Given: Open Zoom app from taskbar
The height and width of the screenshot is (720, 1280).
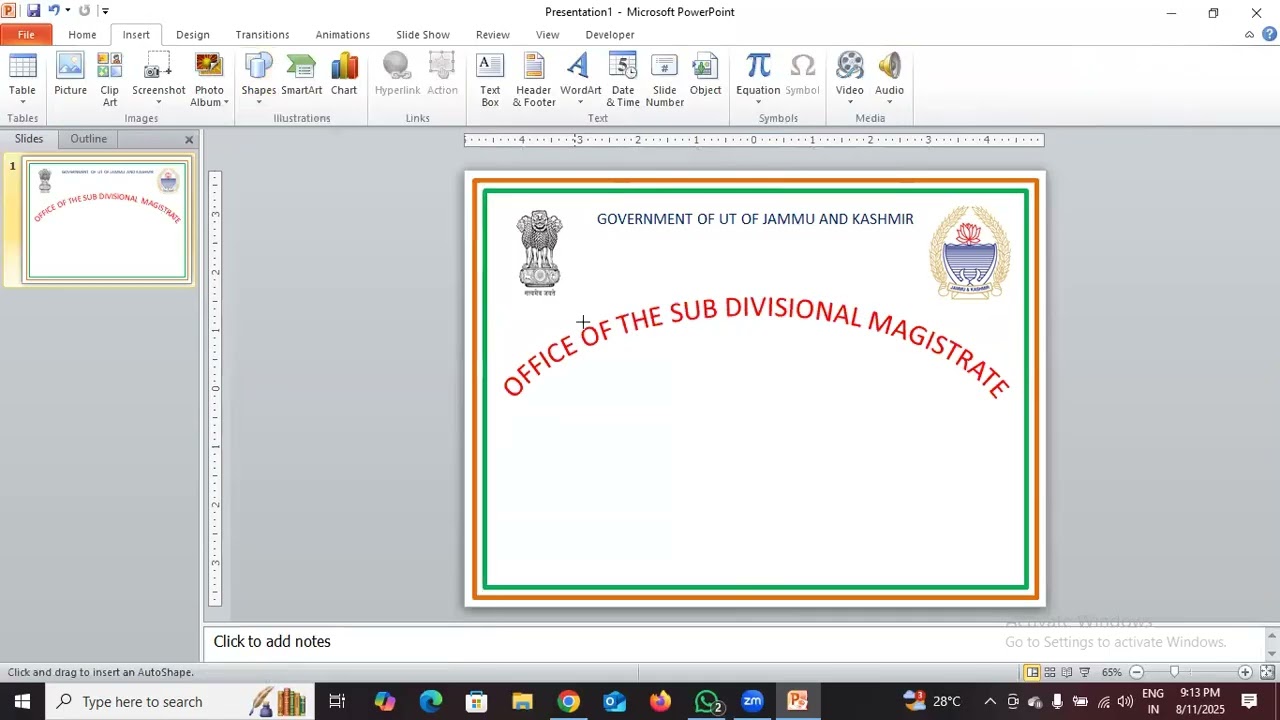Looking at the screenshot, I should pyautogui.click(x=752, y=701).
